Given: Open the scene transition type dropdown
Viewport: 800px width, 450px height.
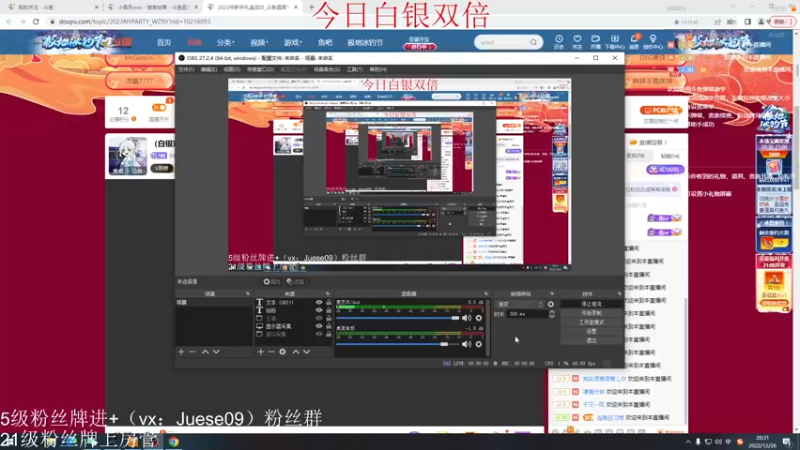Looking at the screenshot, I should tap(520, 304).
